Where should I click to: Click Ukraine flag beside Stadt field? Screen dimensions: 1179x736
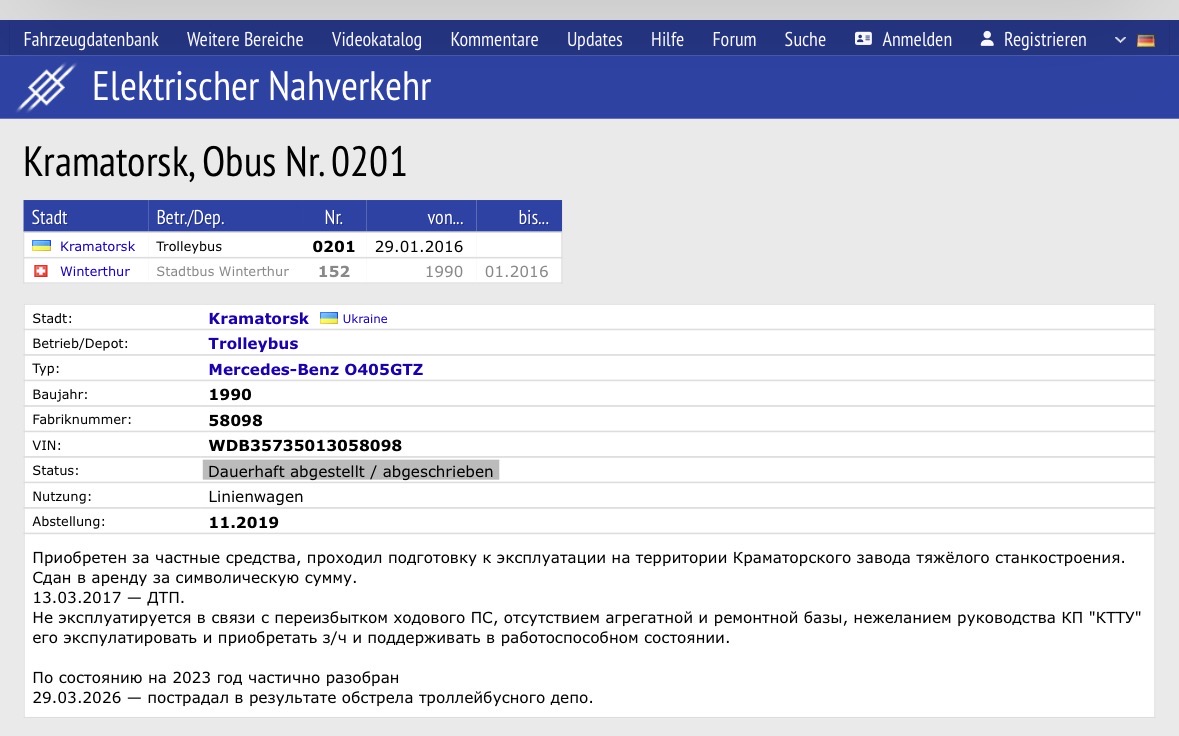point(329,318)
